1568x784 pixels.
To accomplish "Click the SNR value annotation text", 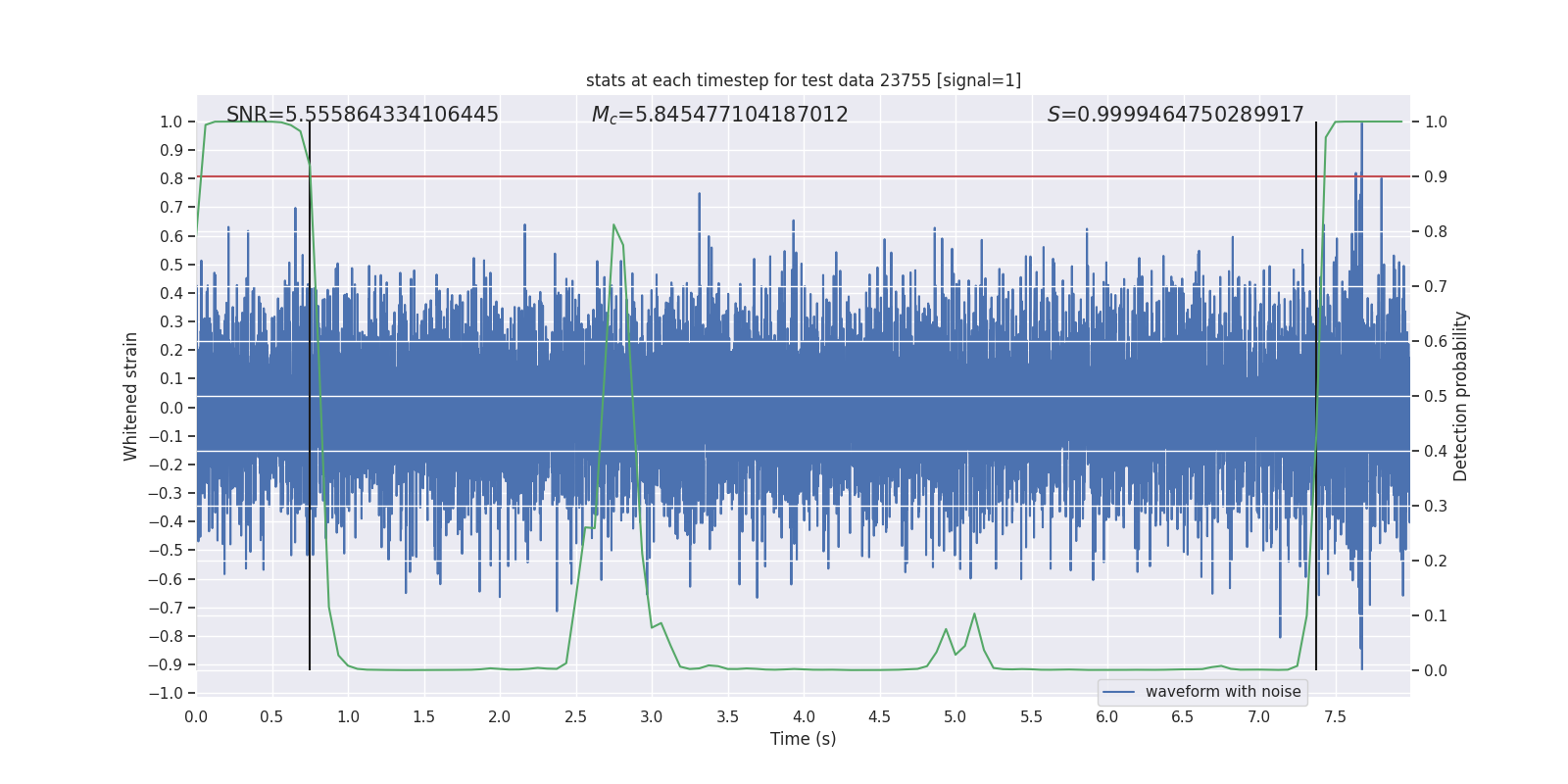I will (x=362, y=115).
